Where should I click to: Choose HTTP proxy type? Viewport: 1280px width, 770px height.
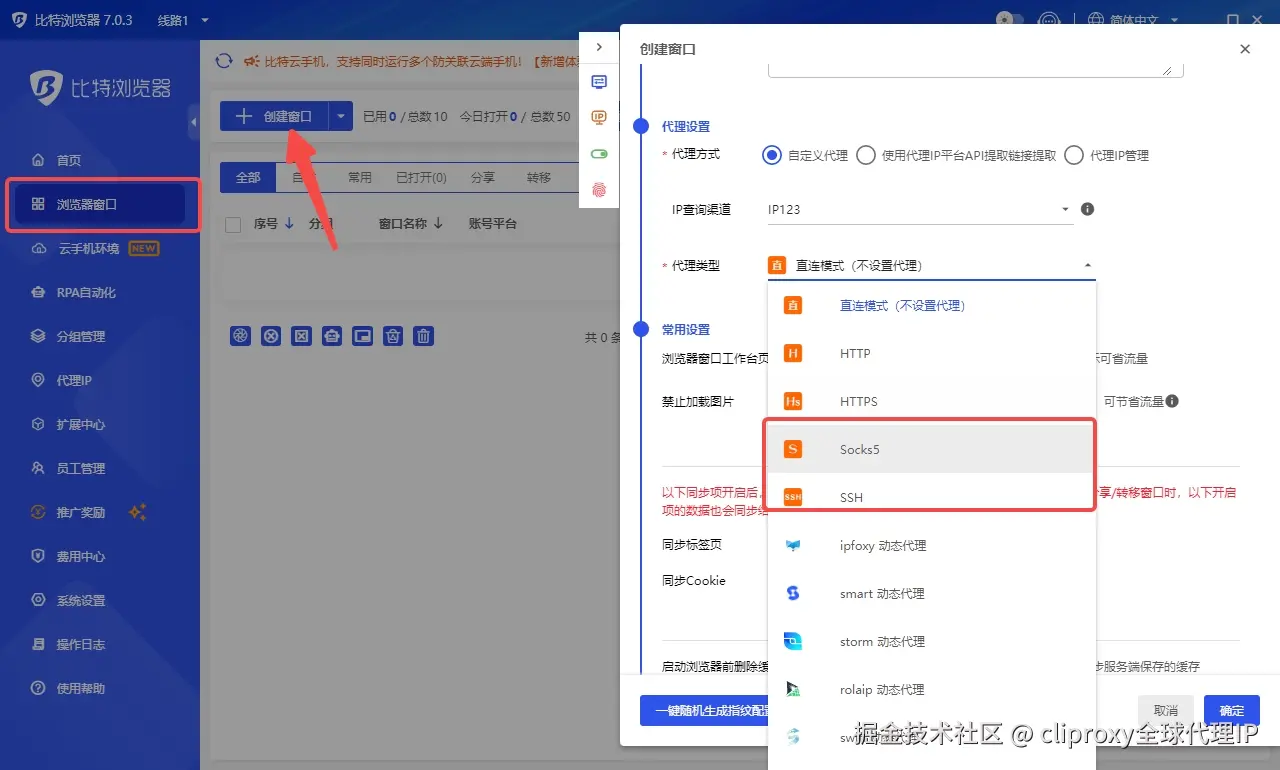point(932,354)
